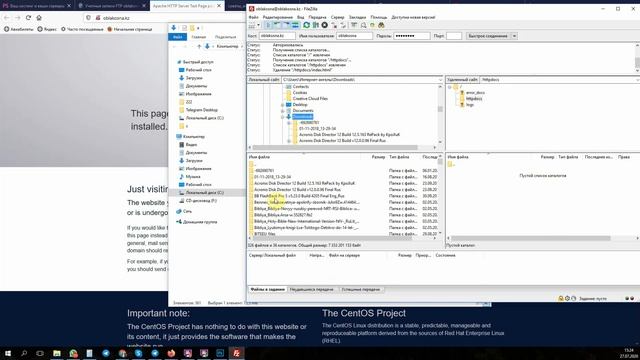Toggle the local directory tree display

tap(277, 25)
